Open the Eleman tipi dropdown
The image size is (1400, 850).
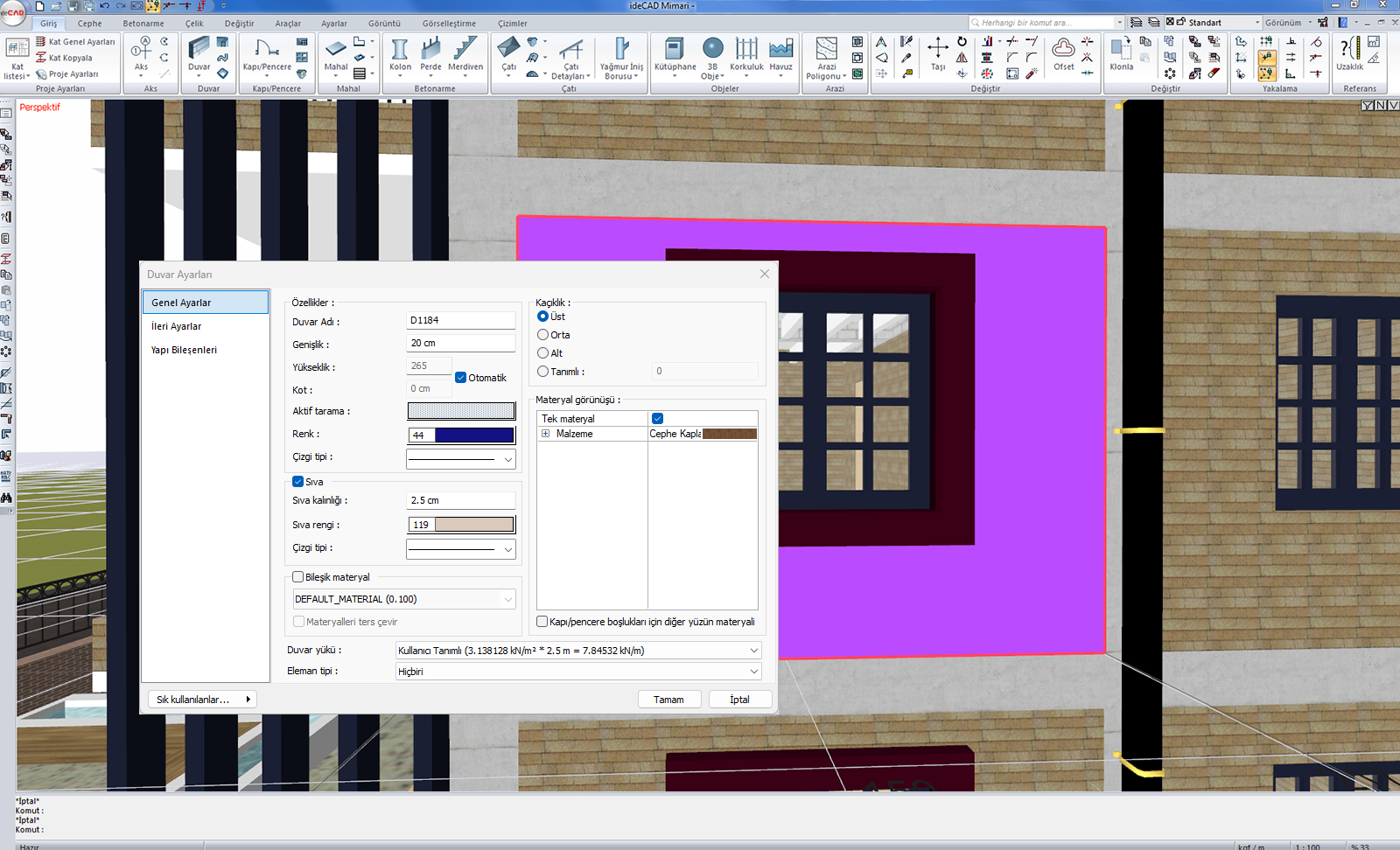pyautogui.click(x=753, y=672)
